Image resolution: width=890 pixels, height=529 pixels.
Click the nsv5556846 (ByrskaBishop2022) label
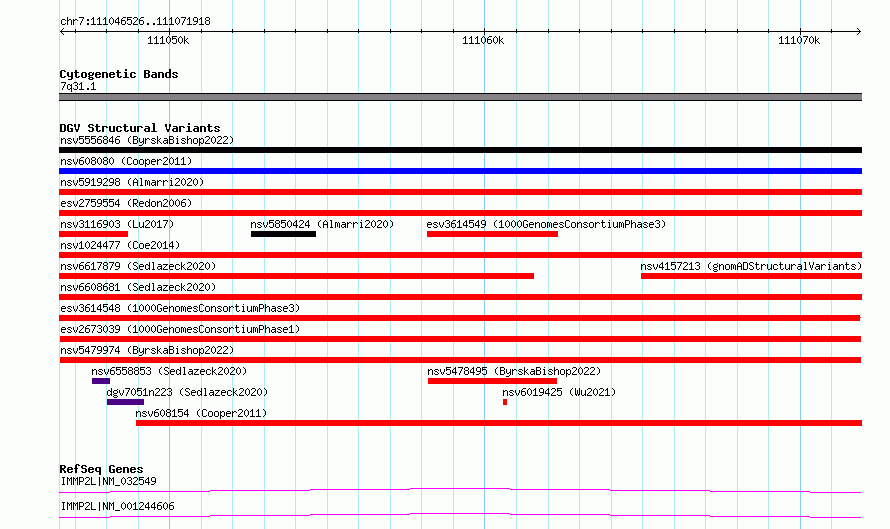[147, 140]
